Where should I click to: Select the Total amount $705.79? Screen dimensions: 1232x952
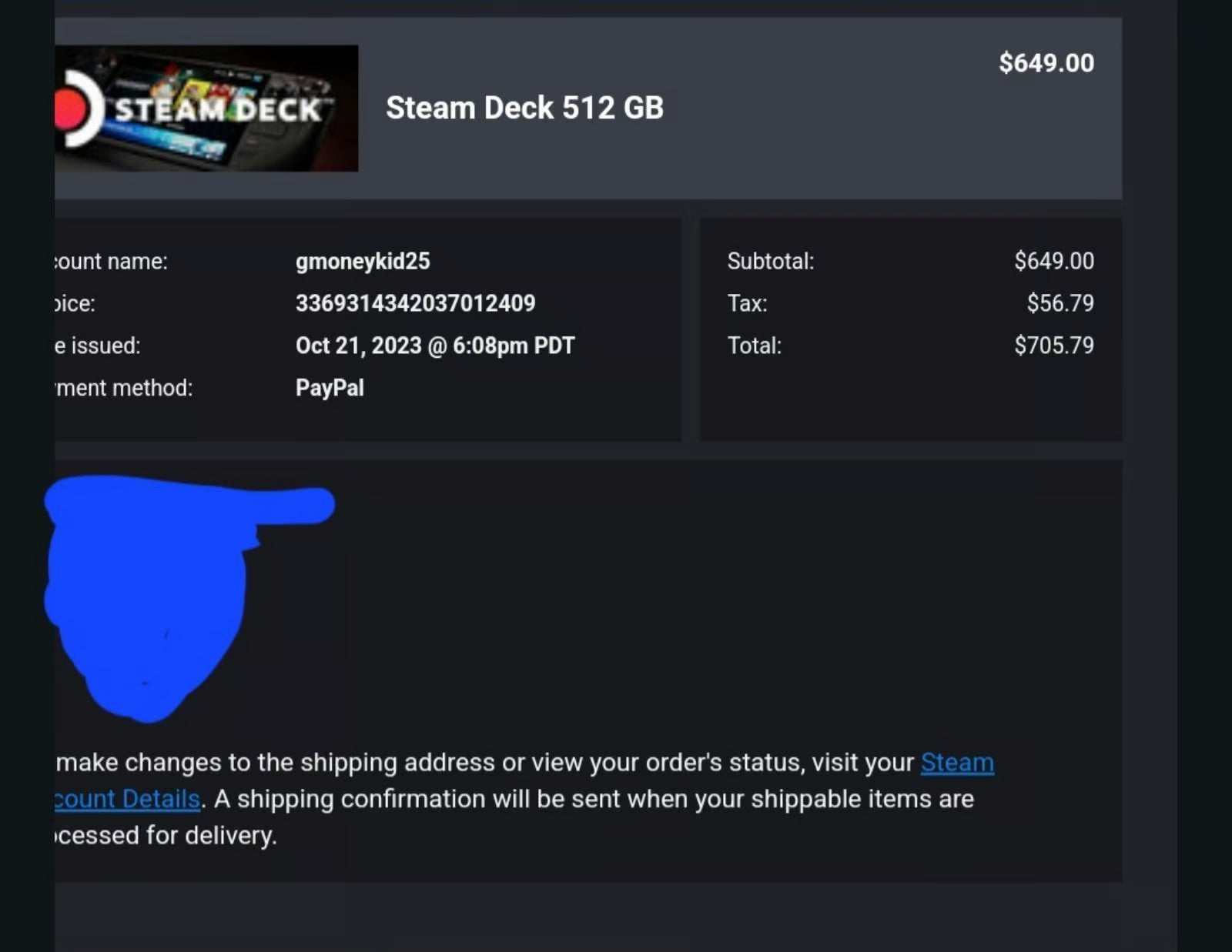coord(1056,345)
